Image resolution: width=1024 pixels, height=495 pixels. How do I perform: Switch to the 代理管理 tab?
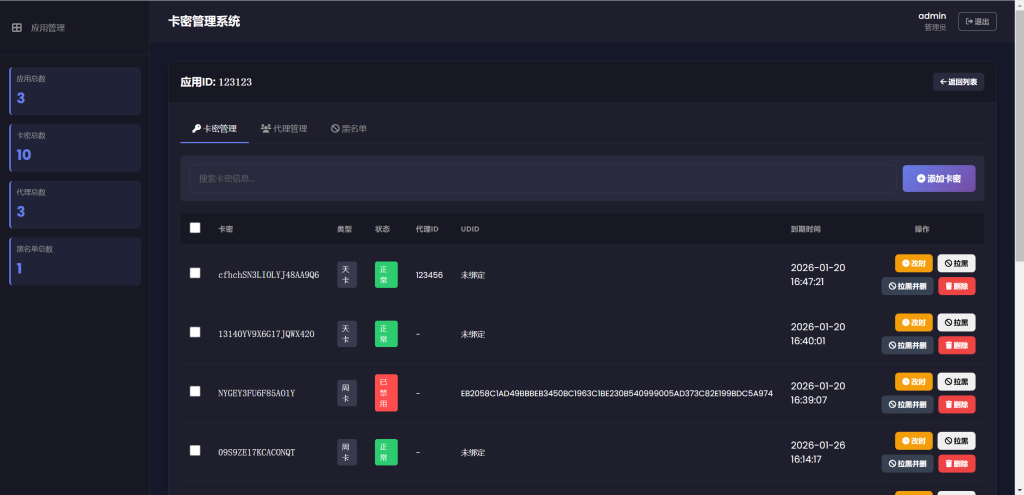point(284,129)
